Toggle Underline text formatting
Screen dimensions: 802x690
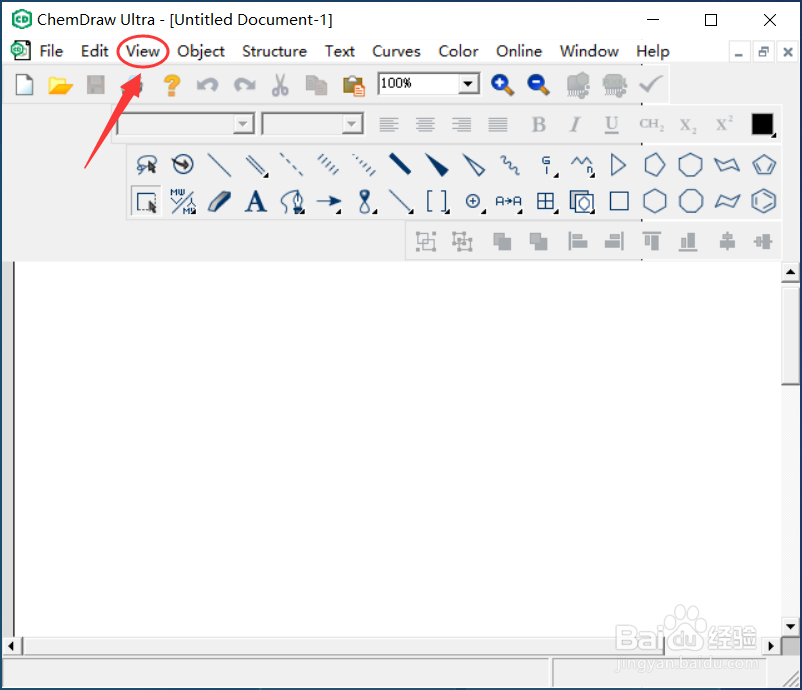611,124
